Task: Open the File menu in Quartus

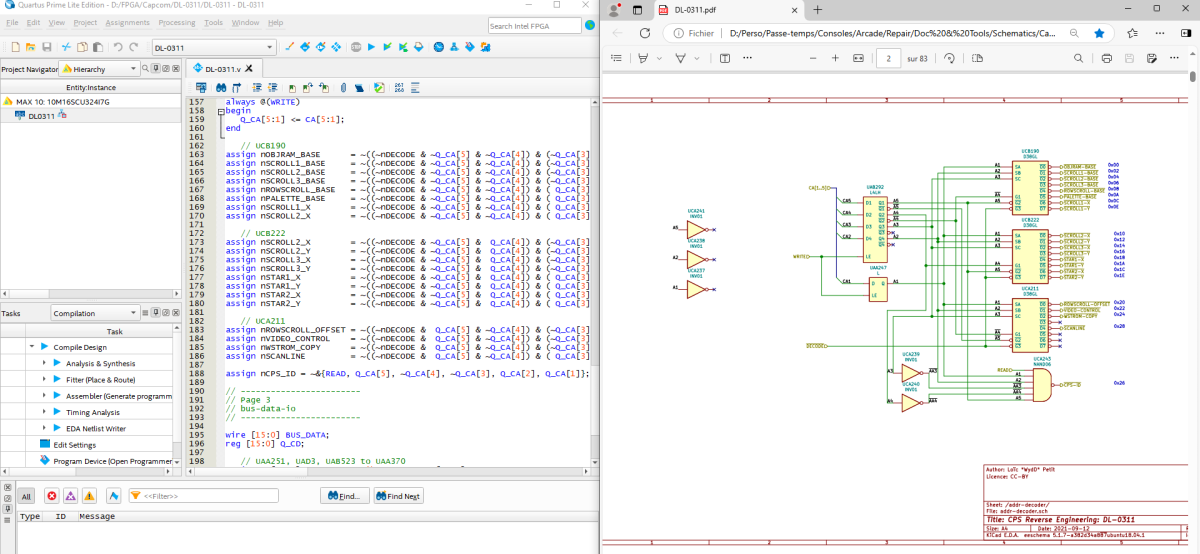Action: pos(12,22)
